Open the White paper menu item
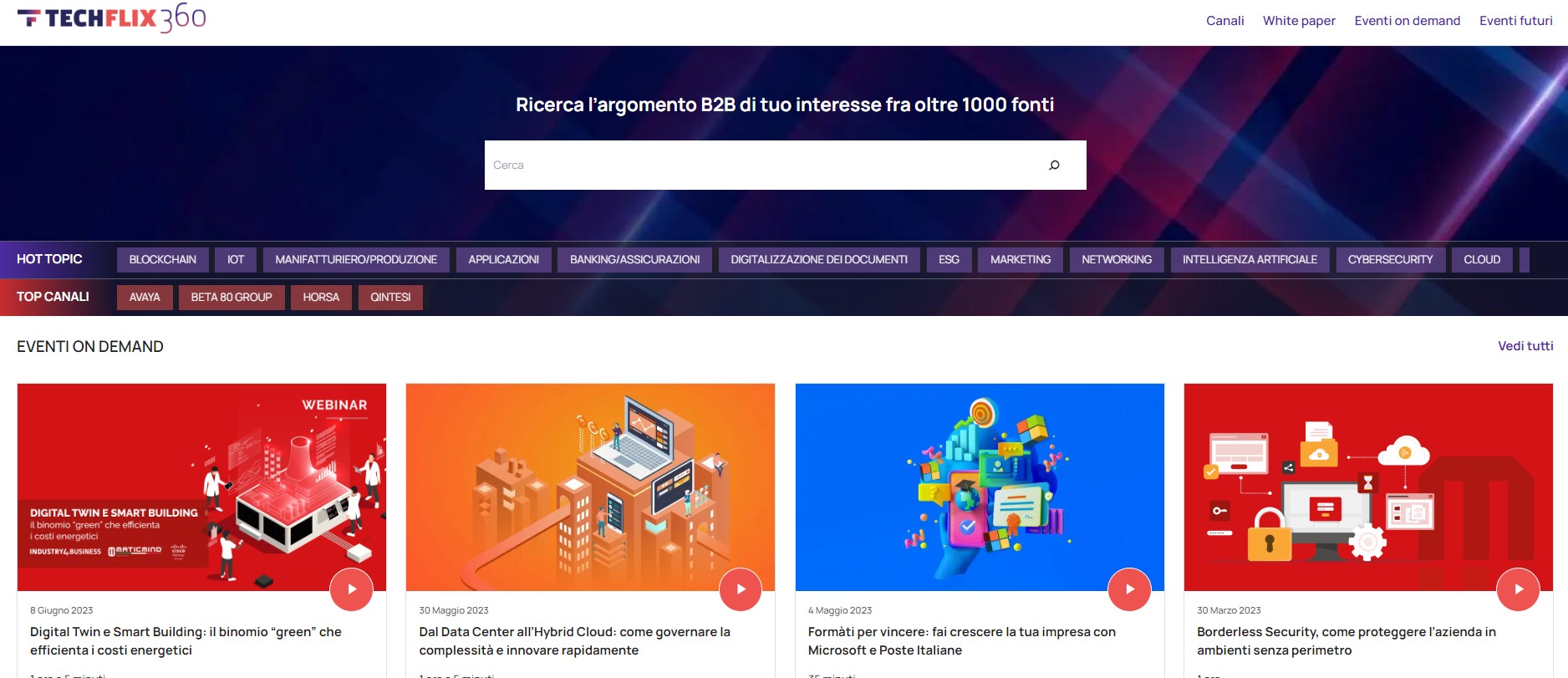The image size is (1568, 678). point(1299,21)
